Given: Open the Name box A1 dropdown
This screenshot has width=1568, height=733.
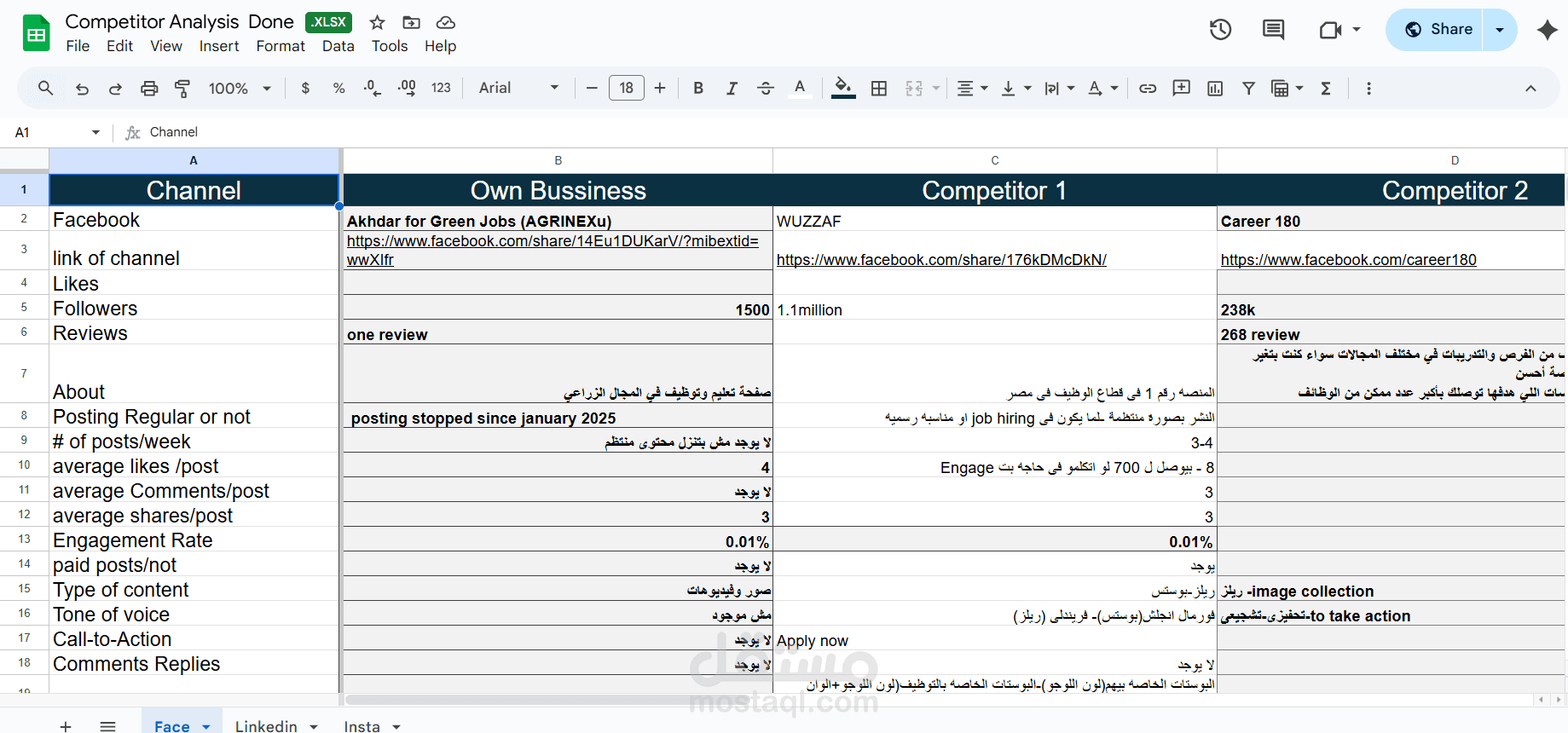Looking at the screenshot, I should pos(95,132).
